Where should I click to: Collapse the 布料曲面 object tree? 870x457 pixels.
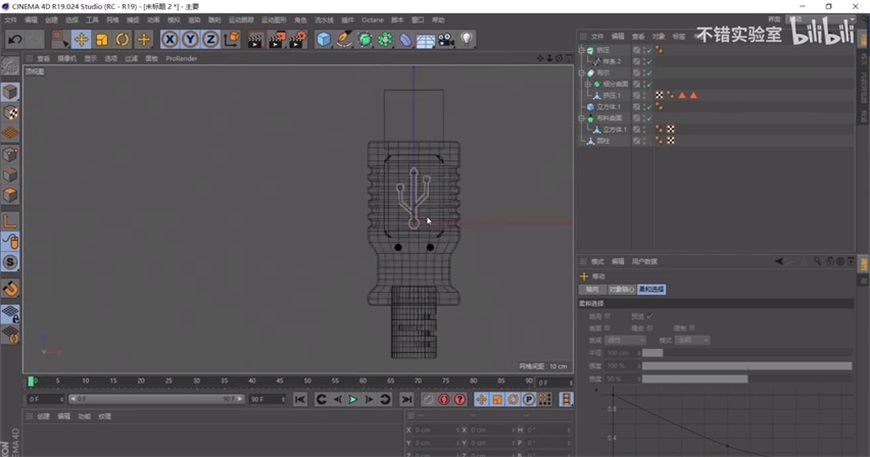pos(582,118)
